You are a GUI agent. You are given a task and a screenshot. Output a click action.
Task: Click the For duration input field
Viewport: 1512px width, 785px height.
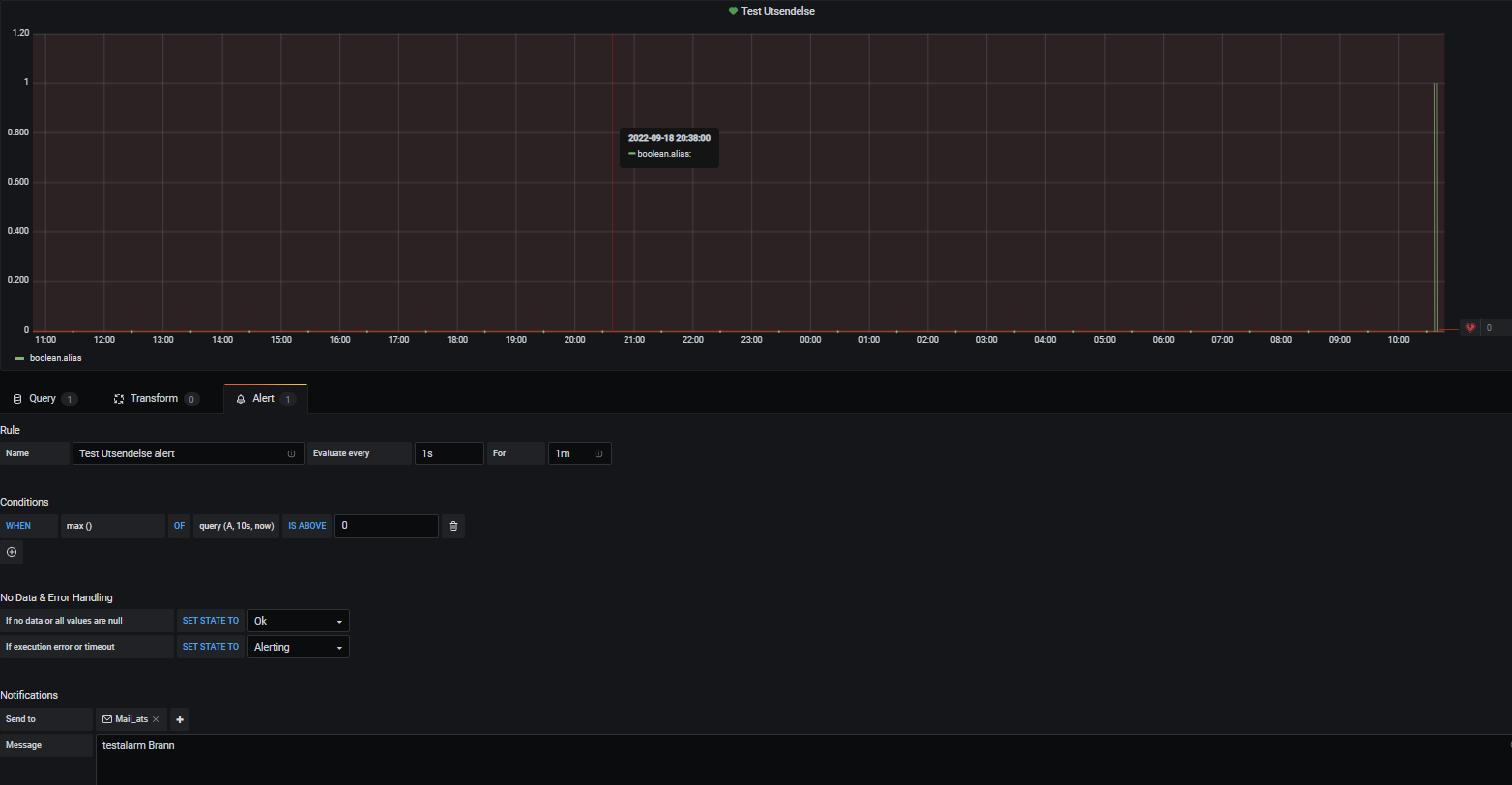(x=579, y=453)
